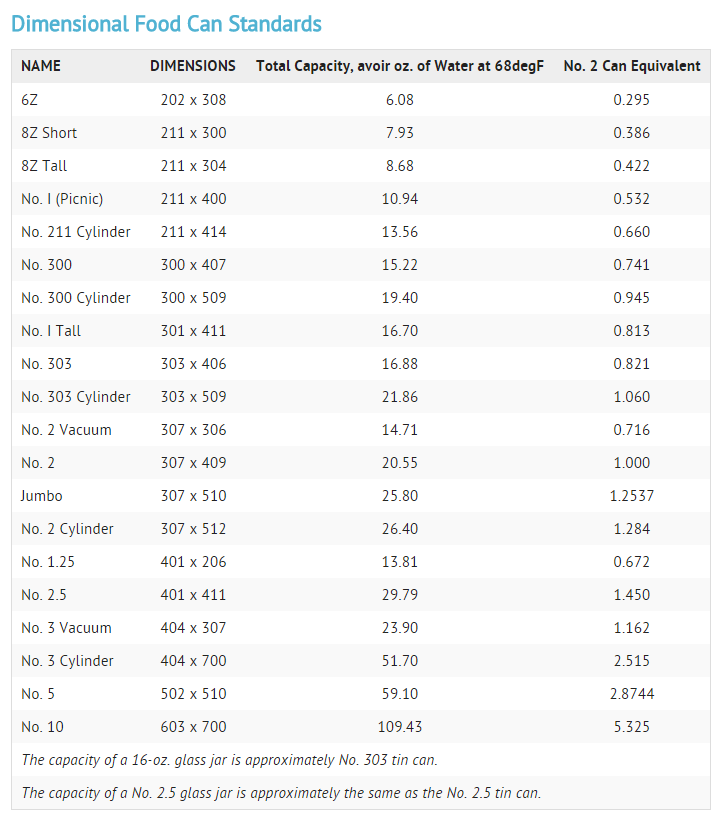Select the No. 300 Cylinder row name
726x829 pixels.
(76, 298)
